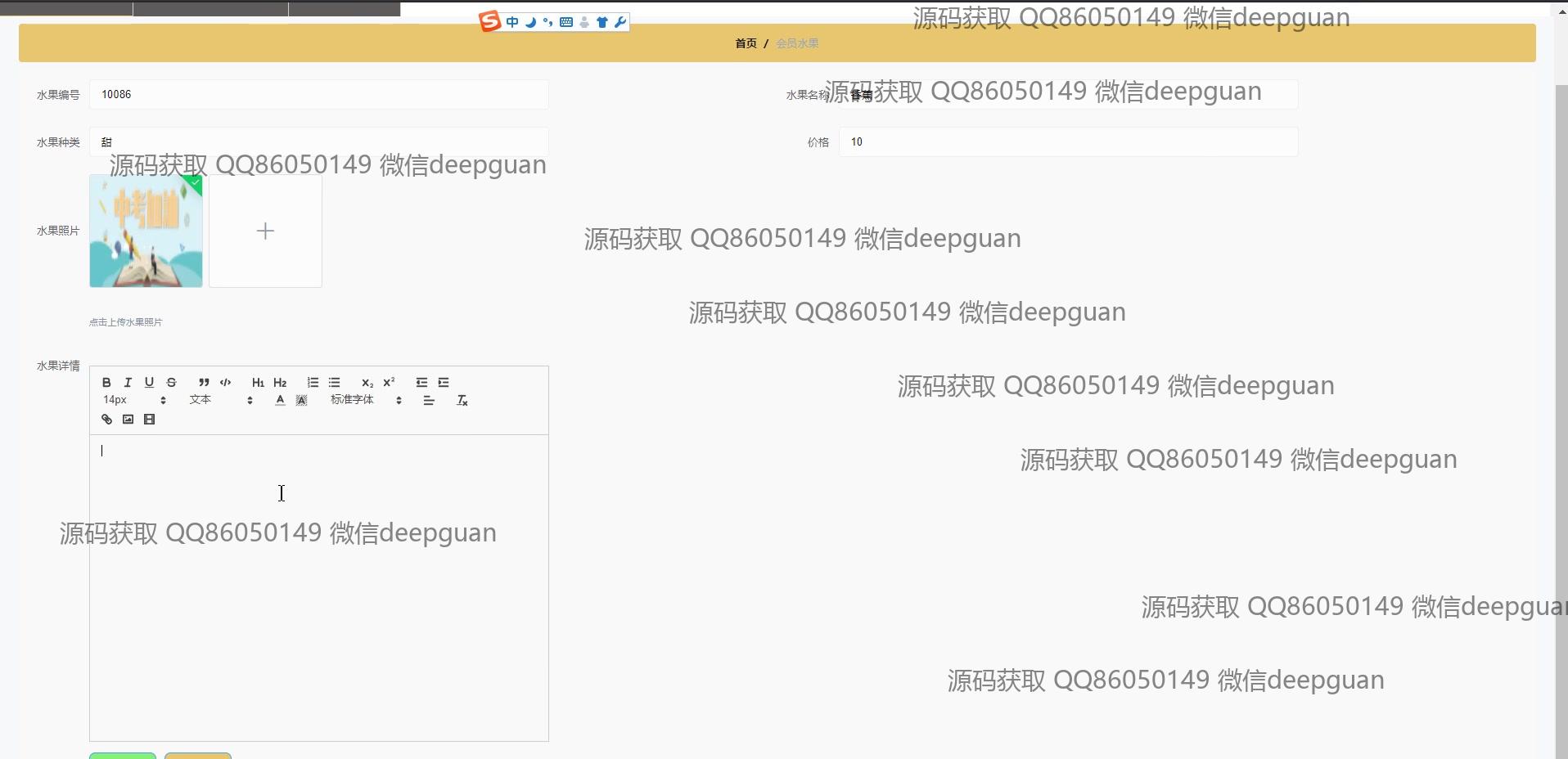Go to 首页 in the breadcrumb
The height and width of the screenshot is (759, 1568).
[x=746, y=43]
